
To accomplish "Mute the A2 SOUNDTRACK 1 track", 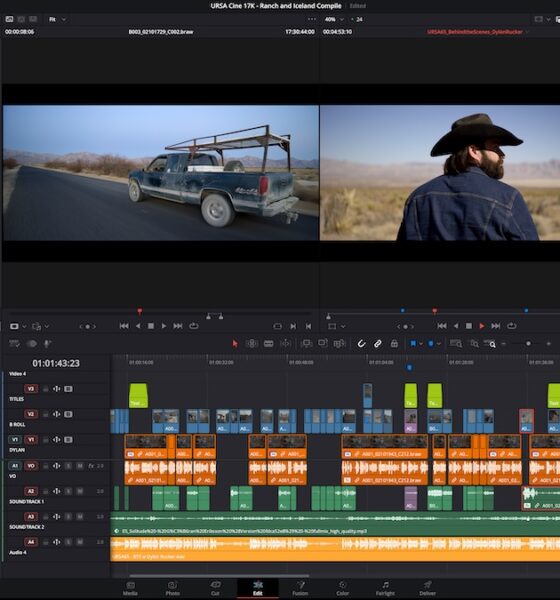I will coord(80,491).
